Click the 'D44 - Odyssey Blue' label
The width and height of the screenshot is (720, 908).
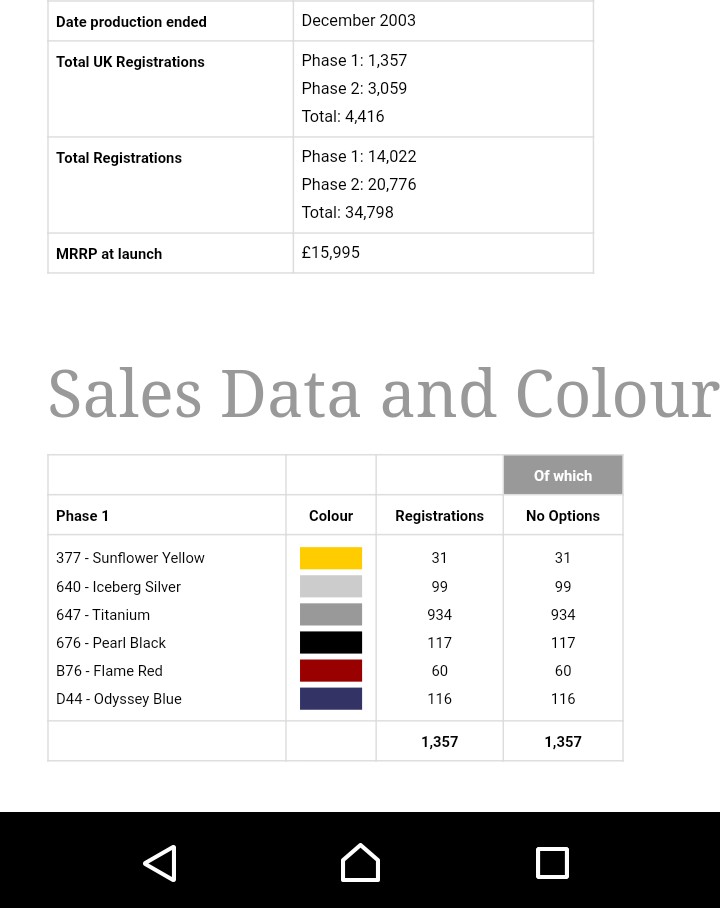pyautogui.click(x=119, y=699)
